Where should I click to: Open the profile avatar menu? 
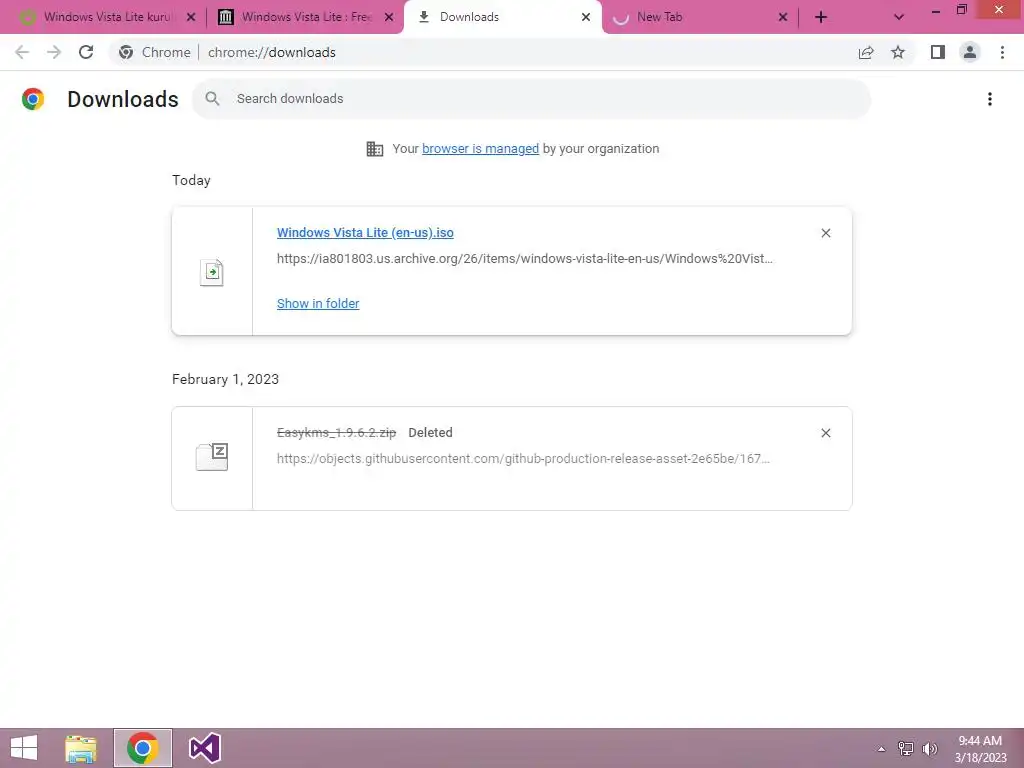[x=970, y=52]
